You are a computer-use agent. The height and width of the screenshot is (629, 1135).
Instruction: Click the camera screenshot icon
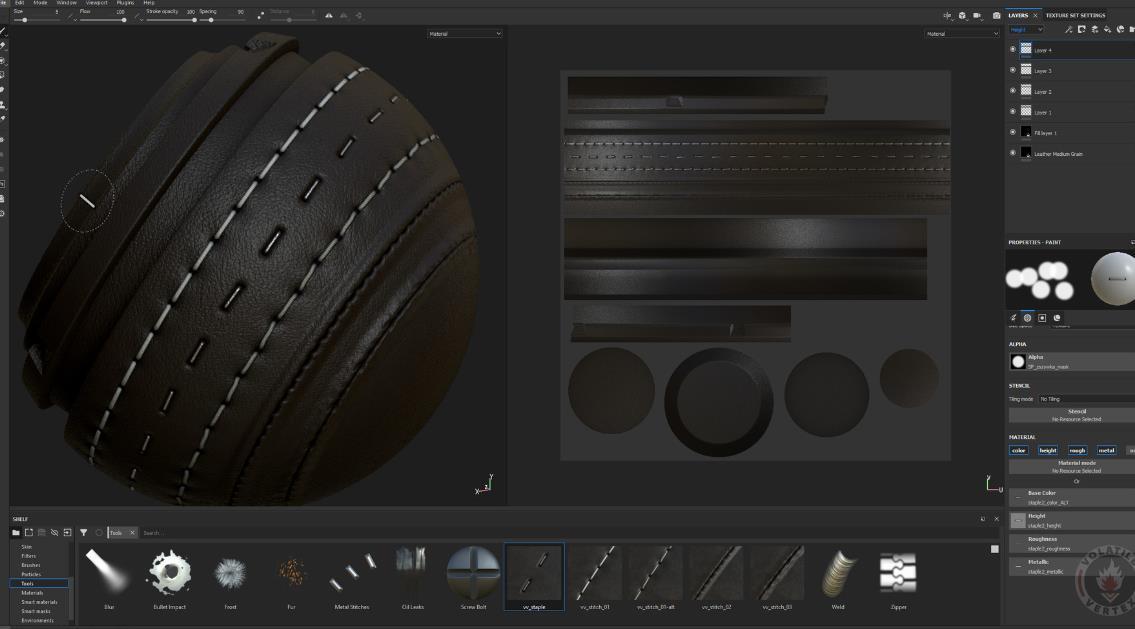pos(996,15)
